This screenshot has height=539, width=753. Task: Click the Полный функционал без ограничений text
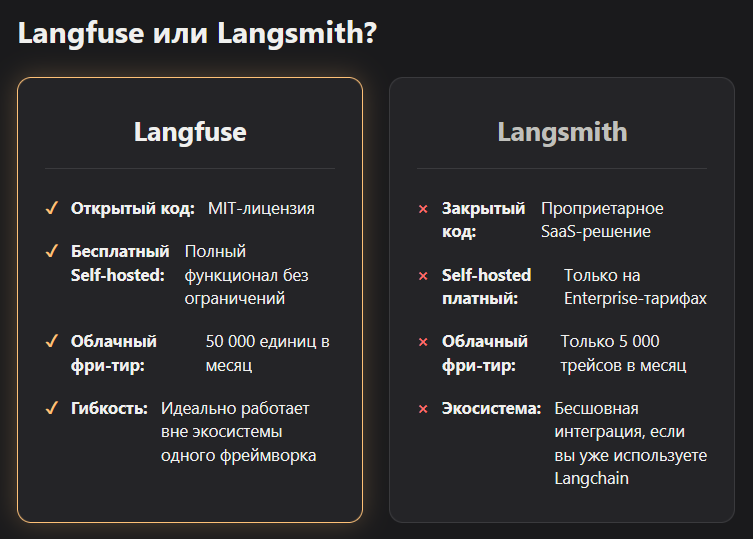coord(246,275)
